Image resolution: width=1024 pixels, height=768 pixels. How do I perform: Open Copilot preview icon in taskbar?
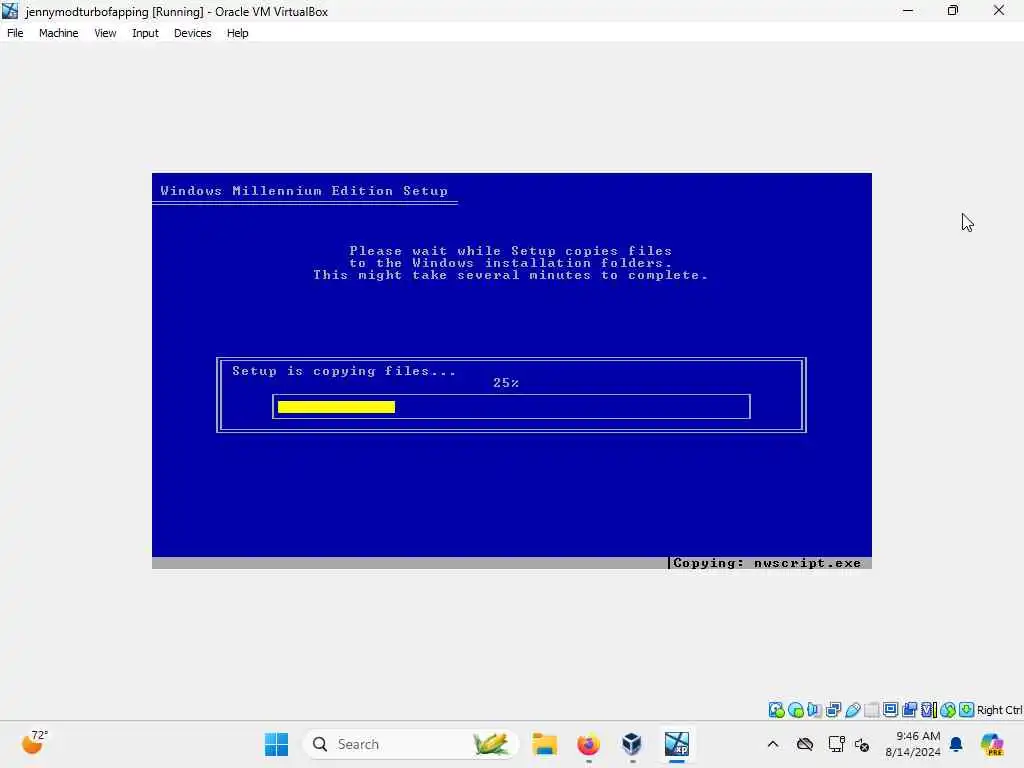point(991,744)
